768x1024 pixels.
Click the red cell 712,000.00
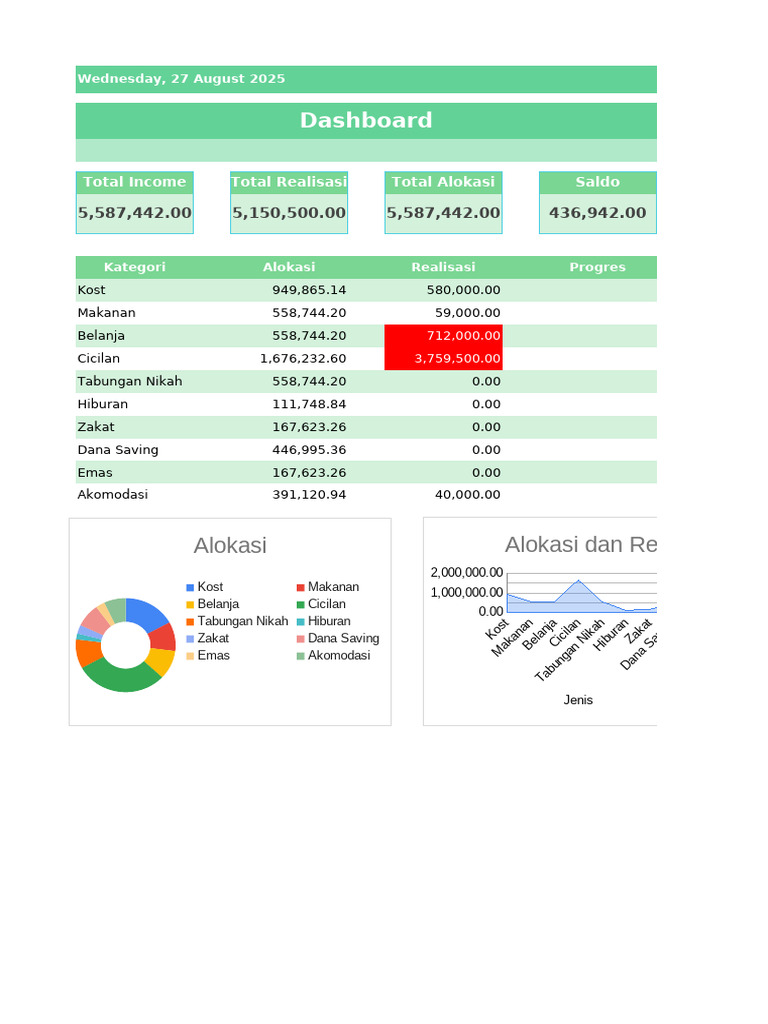(x=443, y=336)
